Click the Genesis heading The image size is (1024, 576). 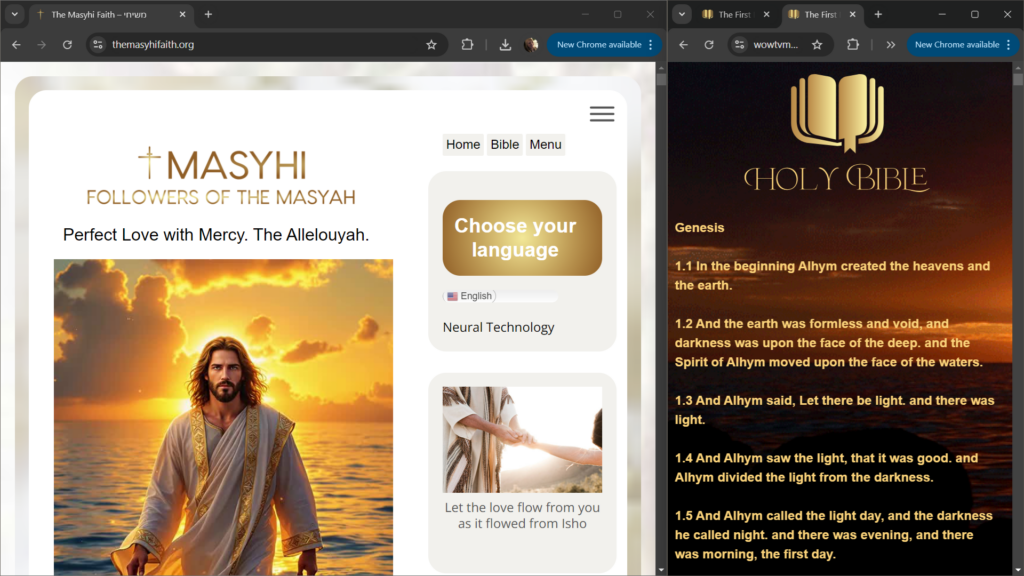[x=699, y=228]
